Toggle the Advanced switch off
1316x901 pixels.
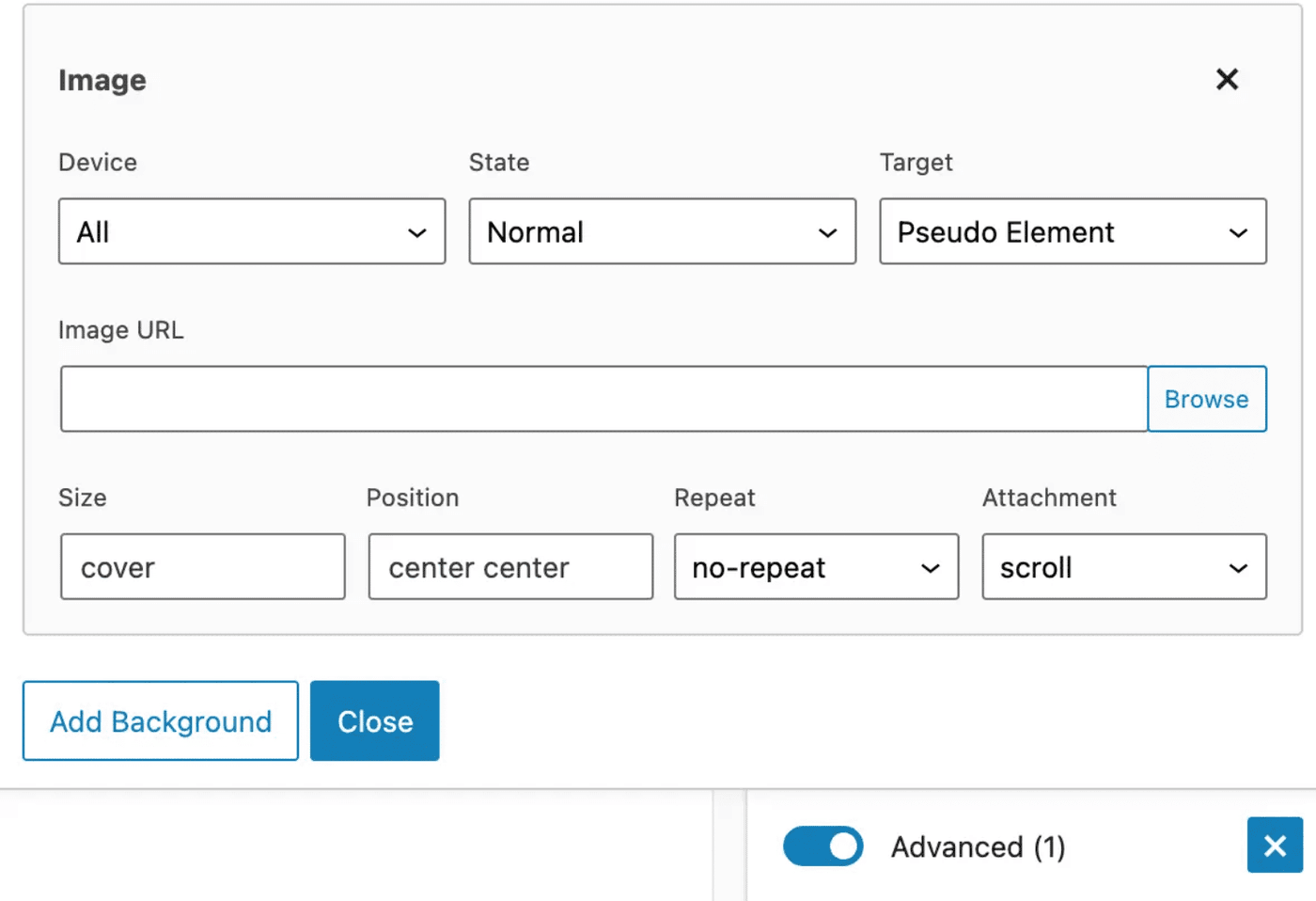(x=822, y=846)
